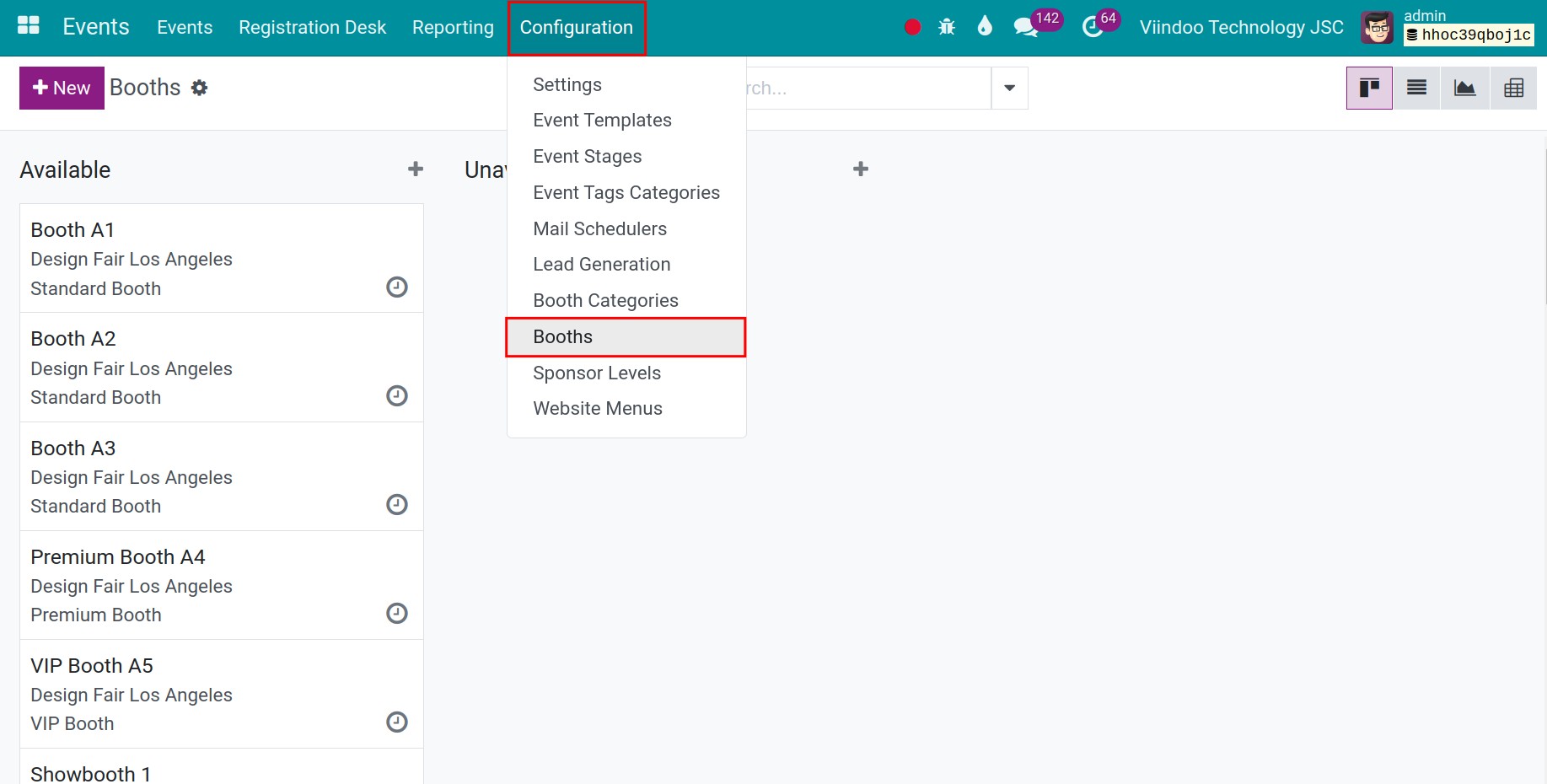
Task: Open the Reporting menu
Action: tap(453, 28)
